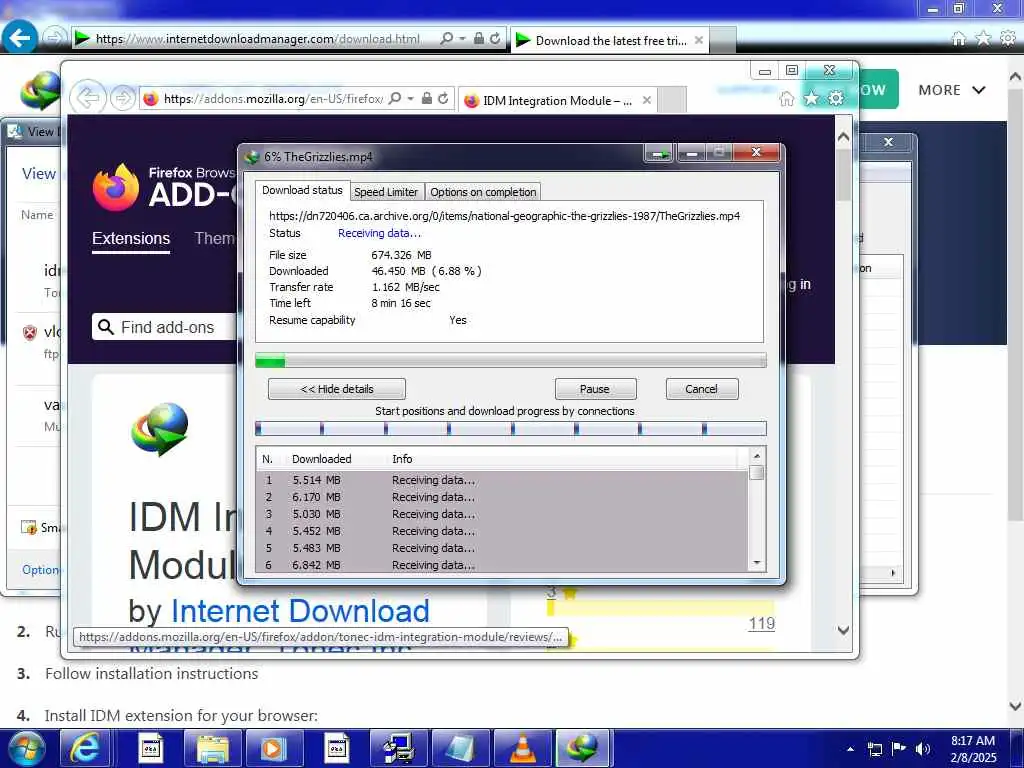Click search magnifier in internetdownloadmanager.com address bar
This screenshot has width=1024, height=768.
pyautogui.click(x=447, y=39)
